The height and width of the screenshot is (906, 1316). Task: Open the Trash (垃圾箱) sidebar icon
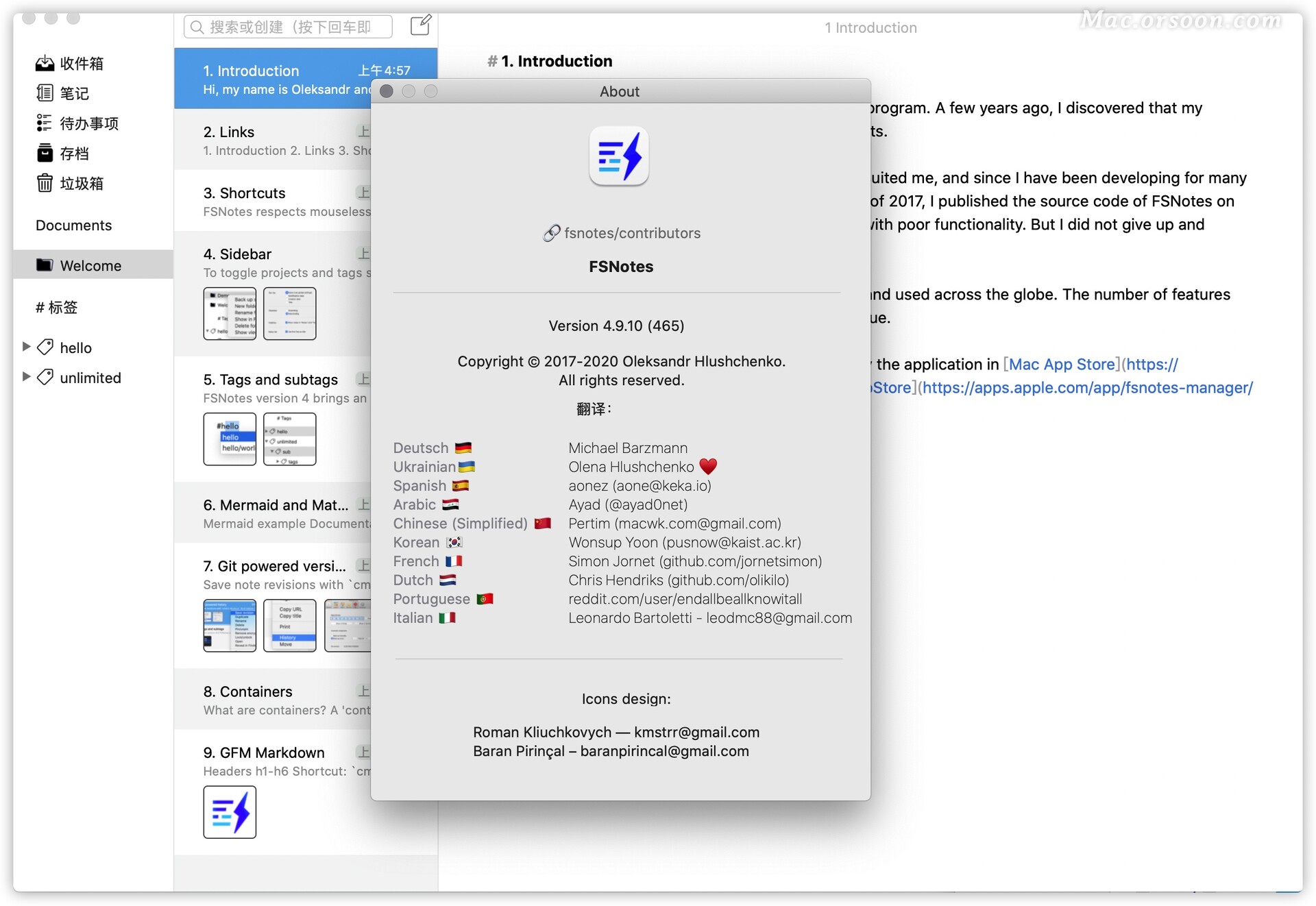(x=45, y=183)
